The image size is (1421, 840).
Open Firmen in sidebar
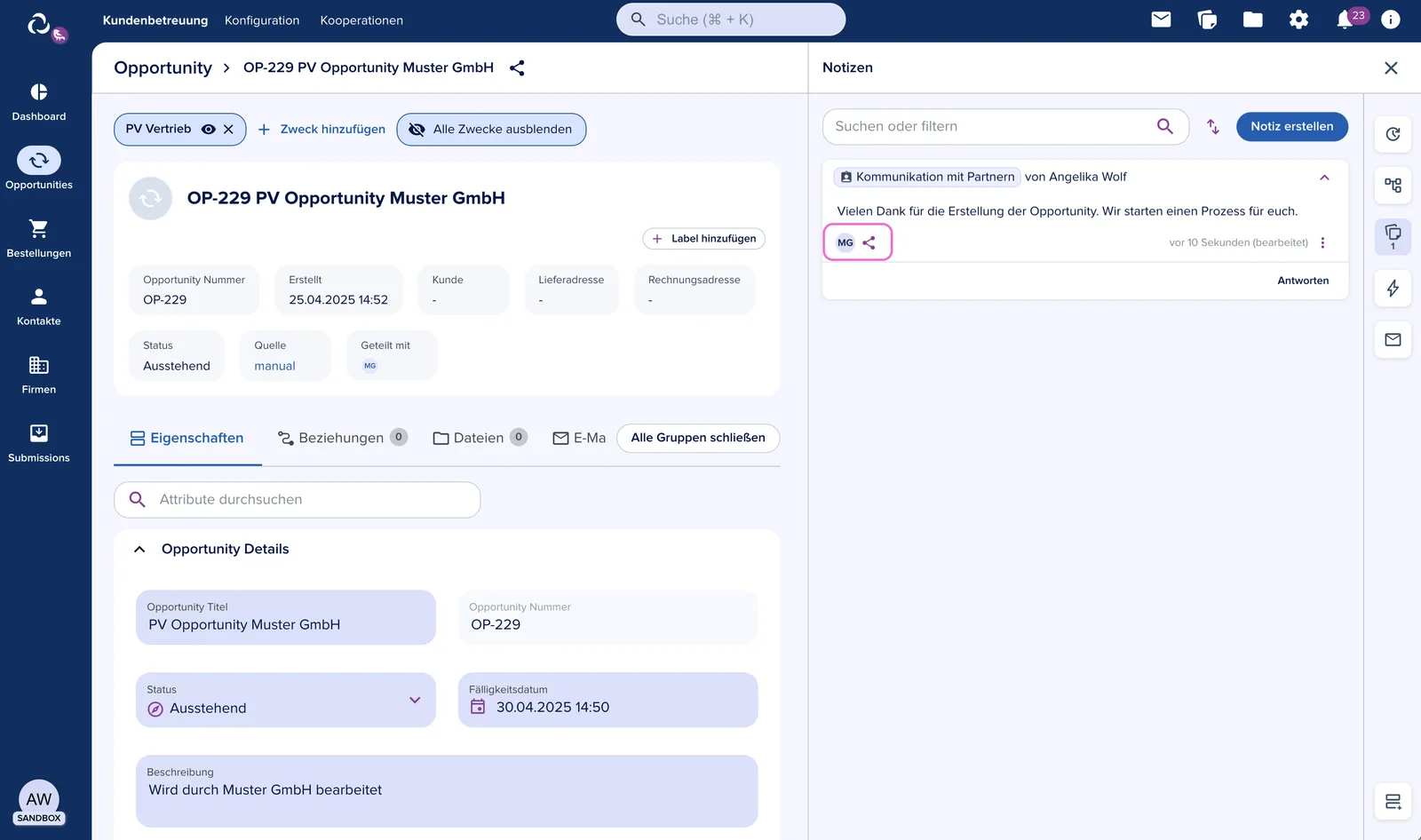(x=39, y=376)
